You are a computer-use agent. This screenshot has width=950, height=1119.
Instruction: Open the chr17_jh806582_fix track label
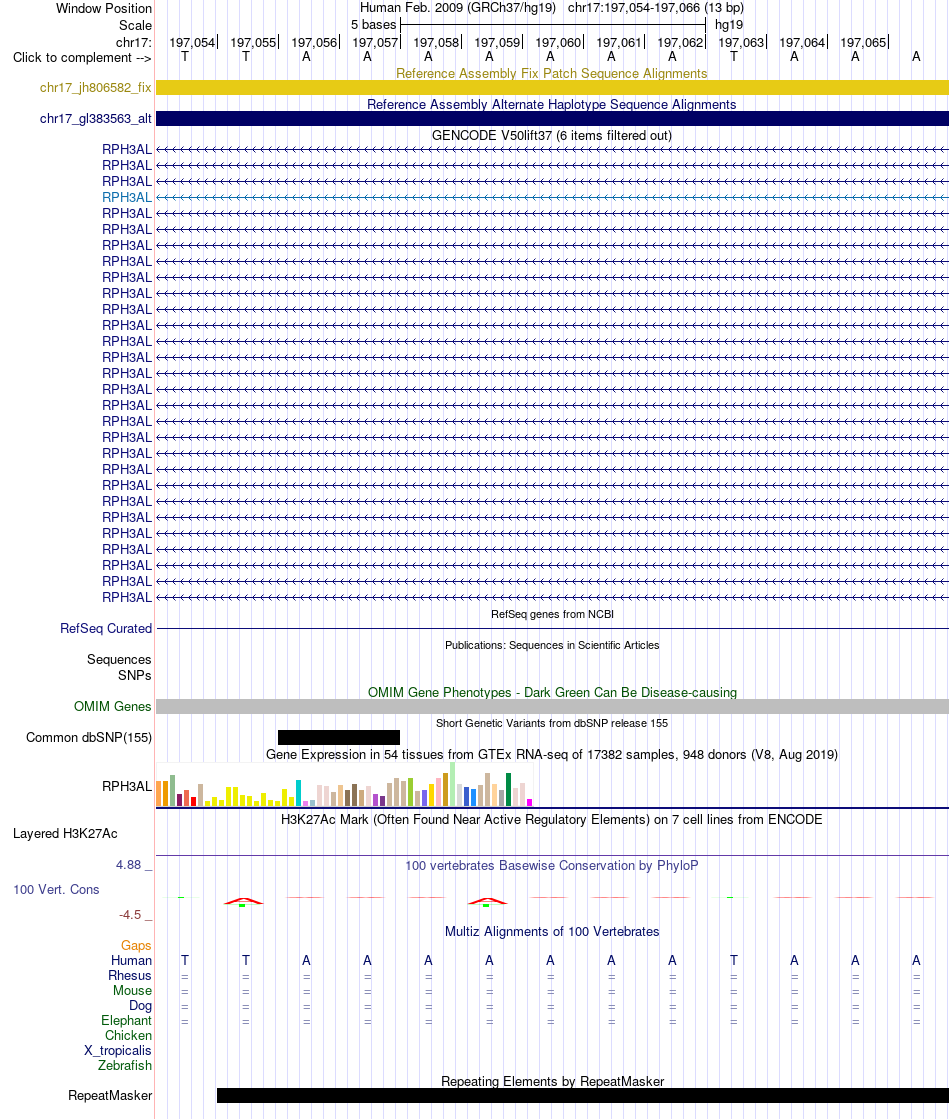(x=96, y=88)
